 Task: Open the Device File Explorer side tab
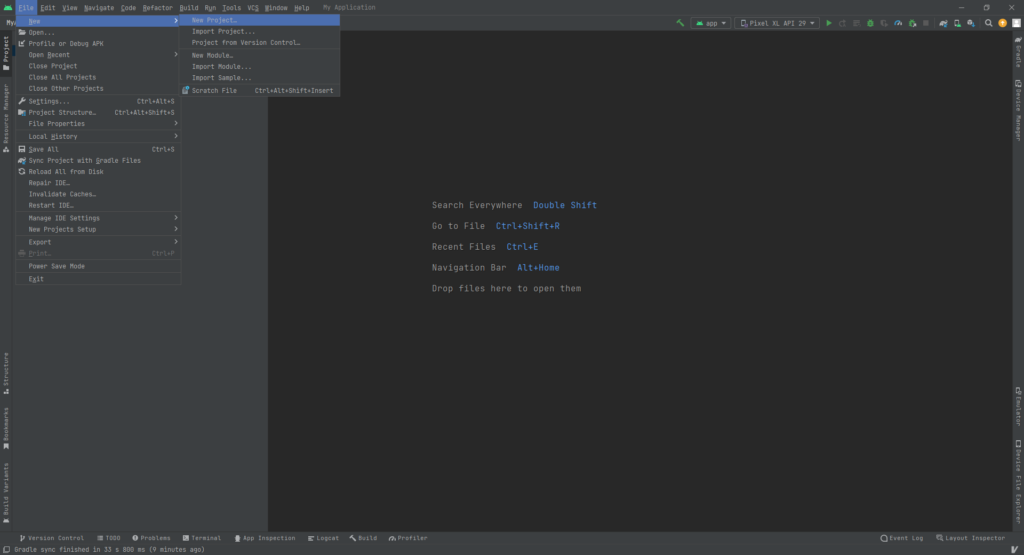click(x=1017, y=481)
